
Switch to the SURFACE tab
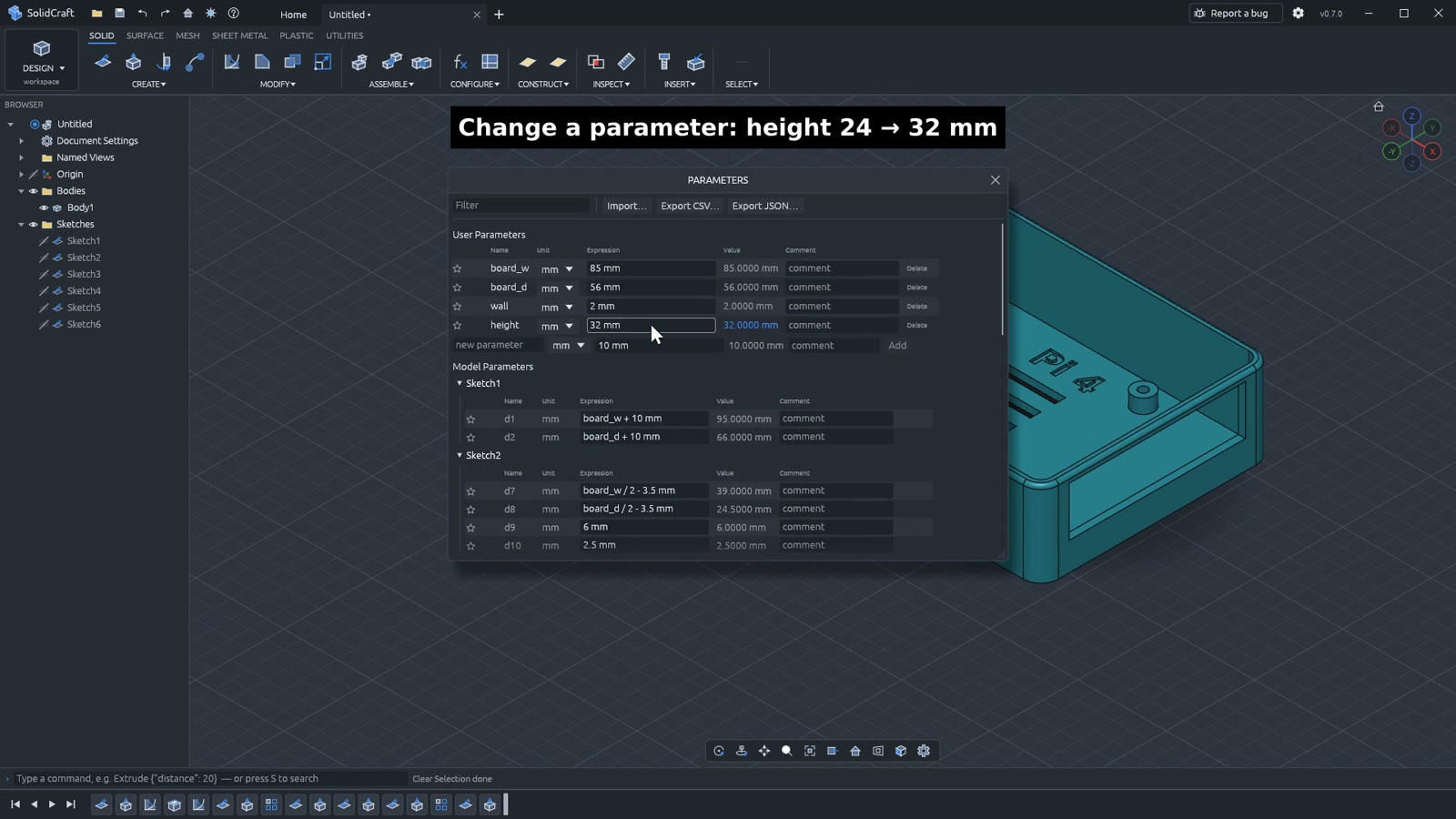145,35
